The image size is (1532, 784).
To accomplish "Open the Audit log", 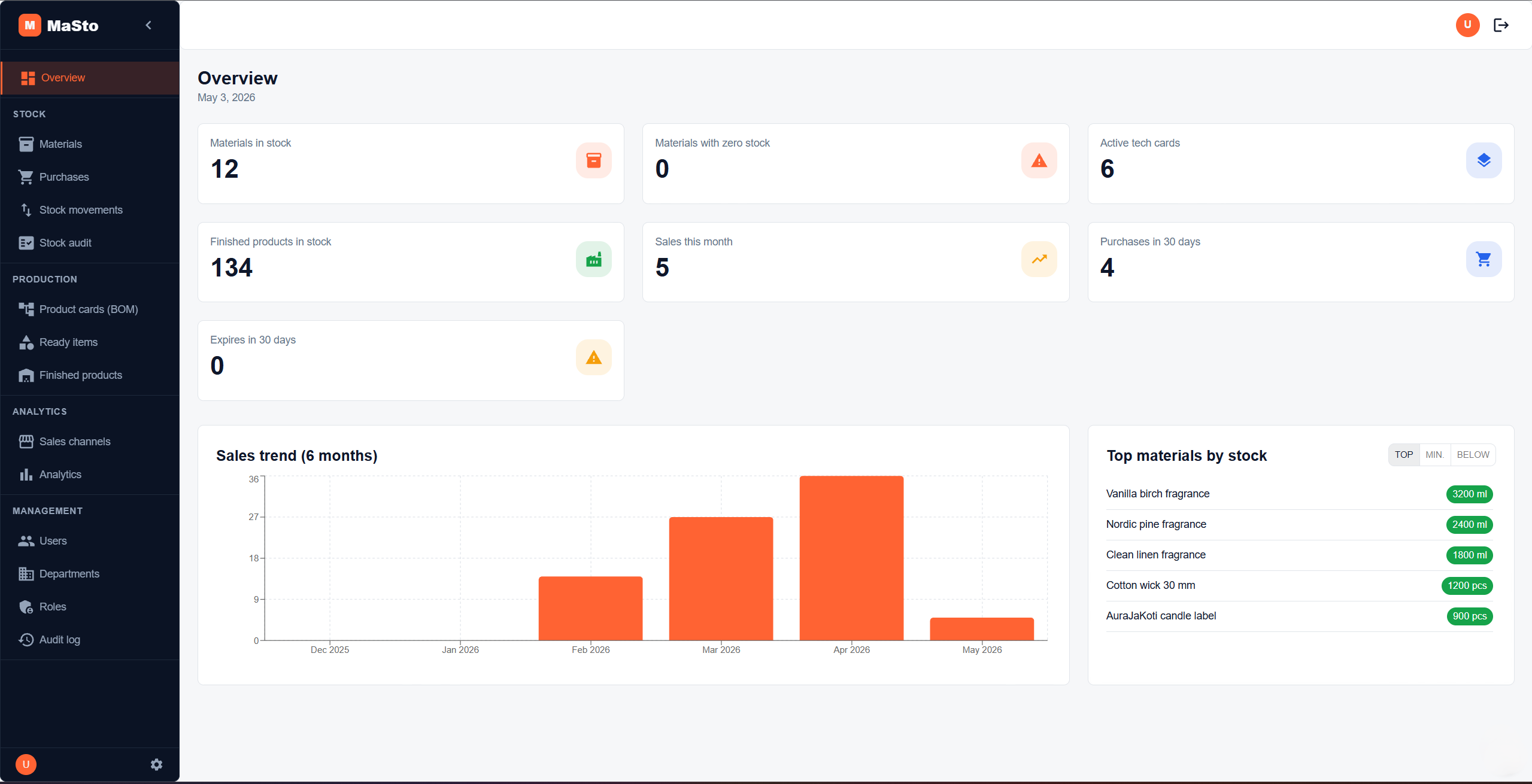I will click(x=90, y=640).
